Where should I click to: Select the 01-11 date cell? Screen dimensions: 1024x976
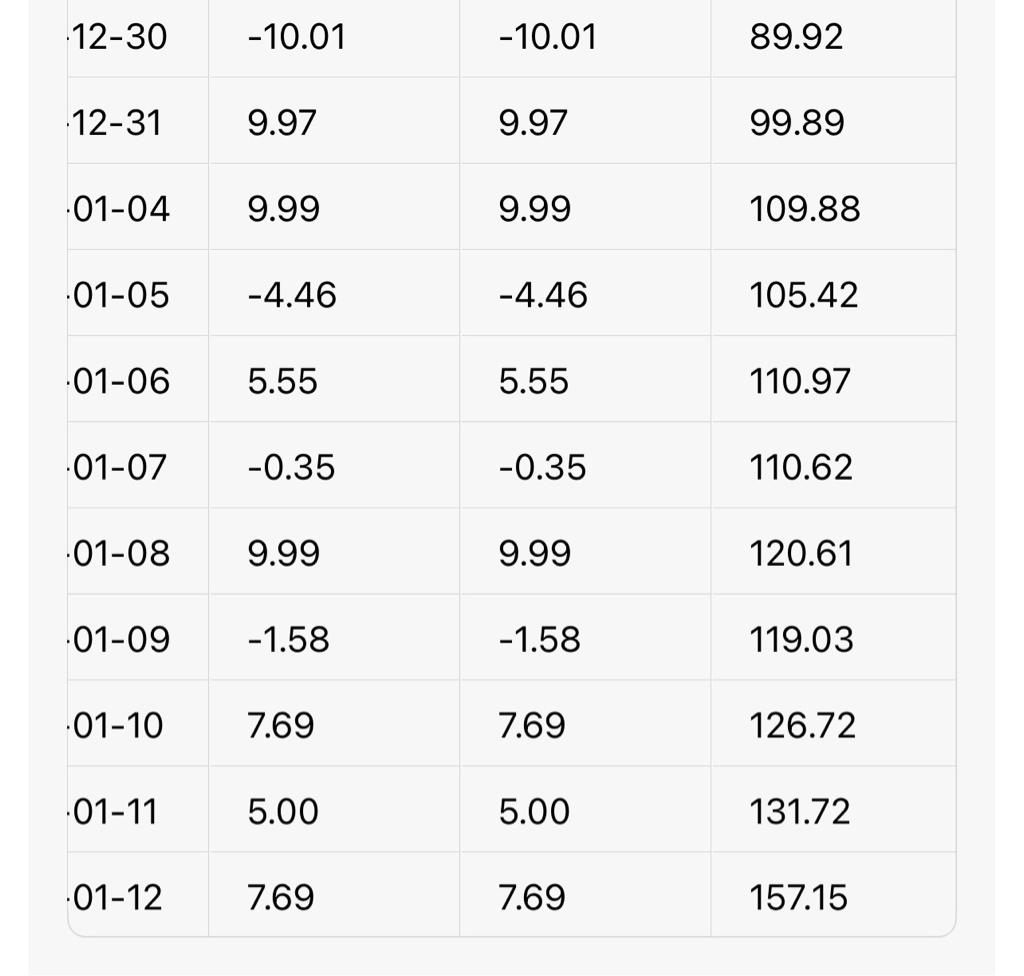115,811
